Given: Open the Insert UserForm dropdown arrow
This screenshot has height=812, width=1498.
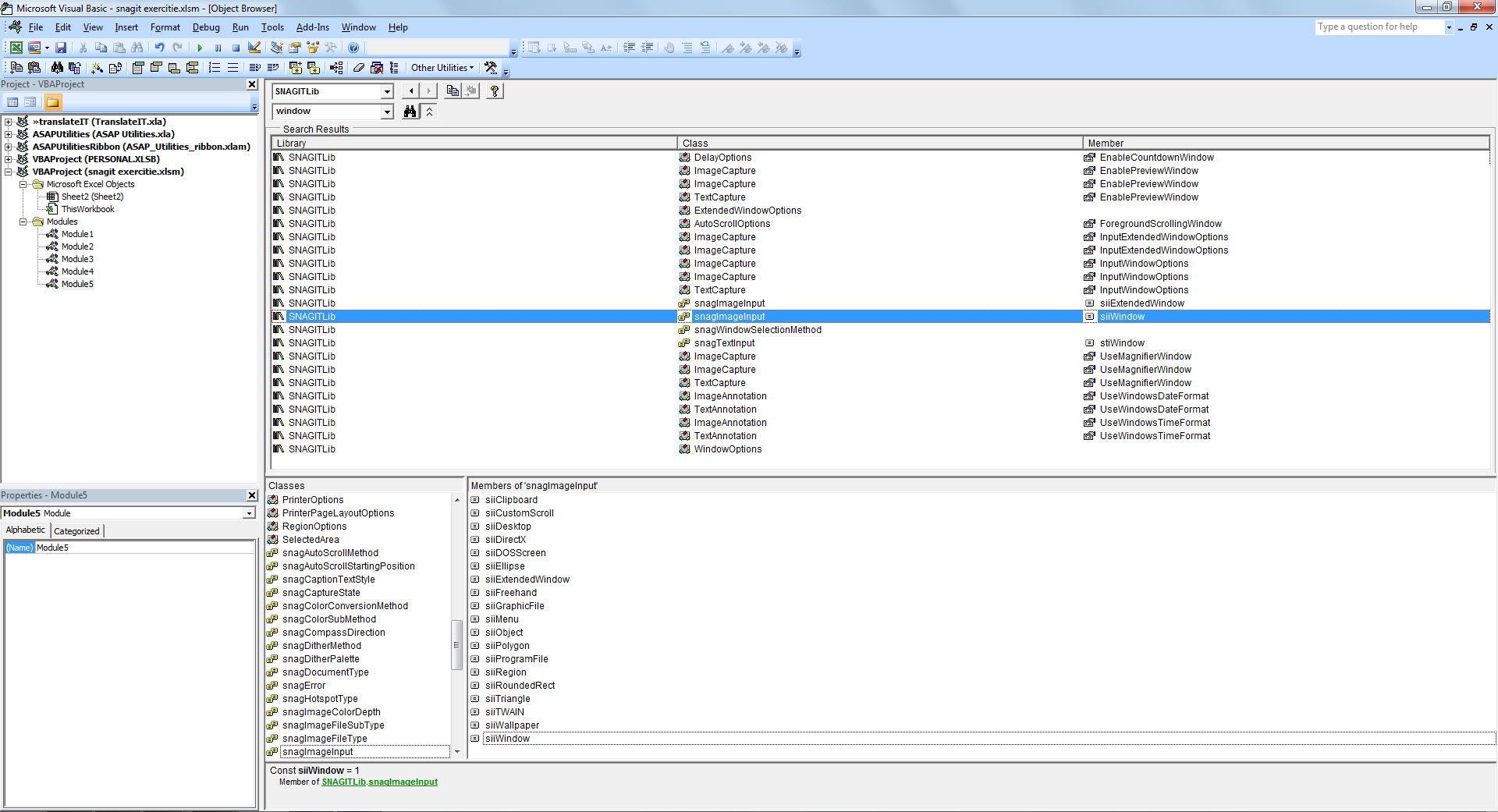Looking at the screenshot, I should 47,48.
